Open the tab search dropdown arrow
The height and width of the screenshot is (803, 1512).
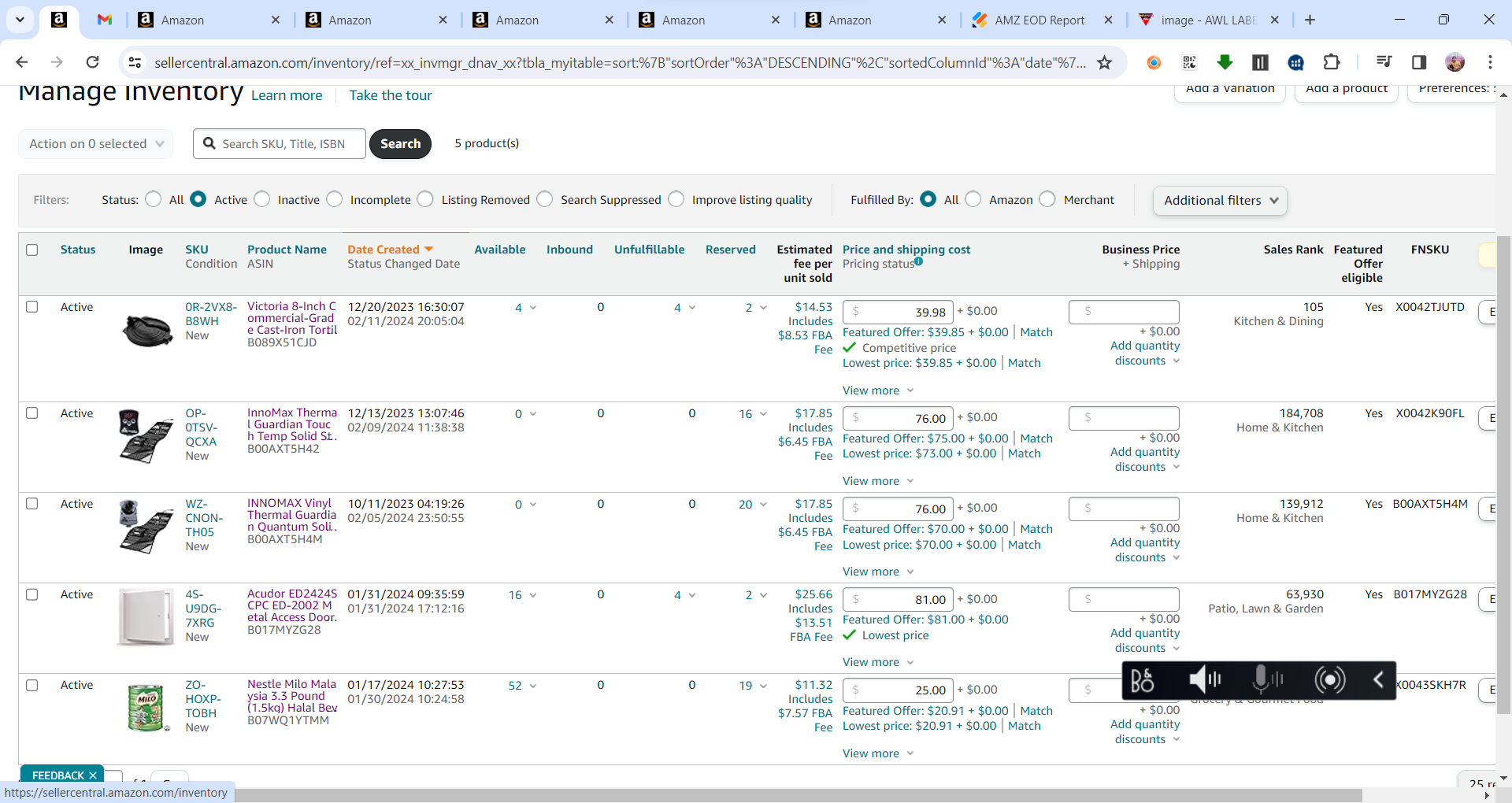click(x=20, y=20)
